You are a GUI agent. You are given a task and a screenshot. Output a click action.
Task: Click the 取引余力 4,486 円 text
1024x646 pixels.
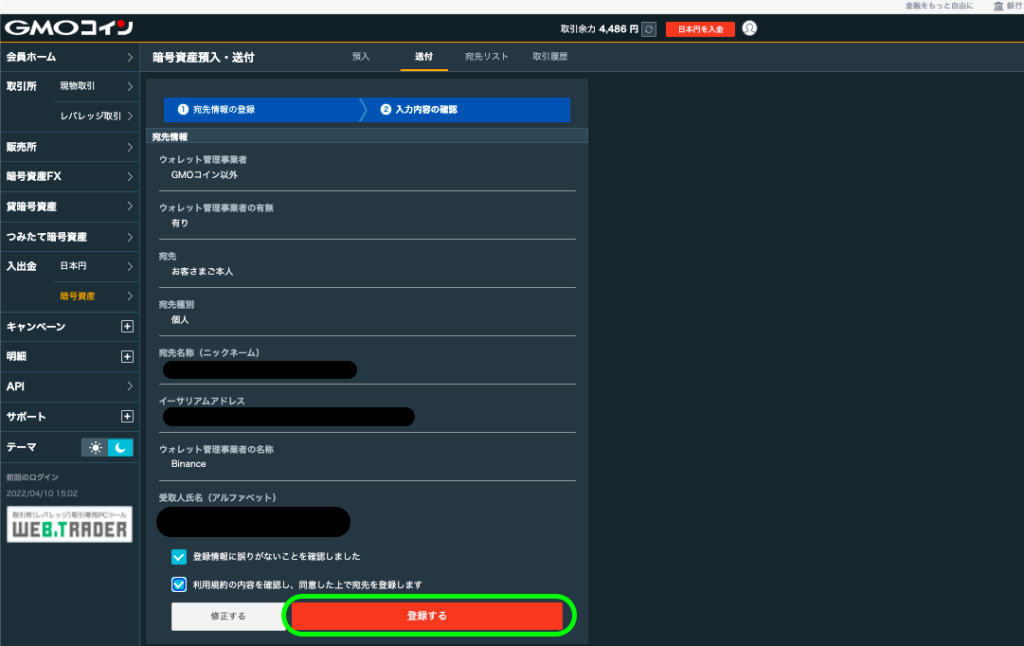click(599, 29)
